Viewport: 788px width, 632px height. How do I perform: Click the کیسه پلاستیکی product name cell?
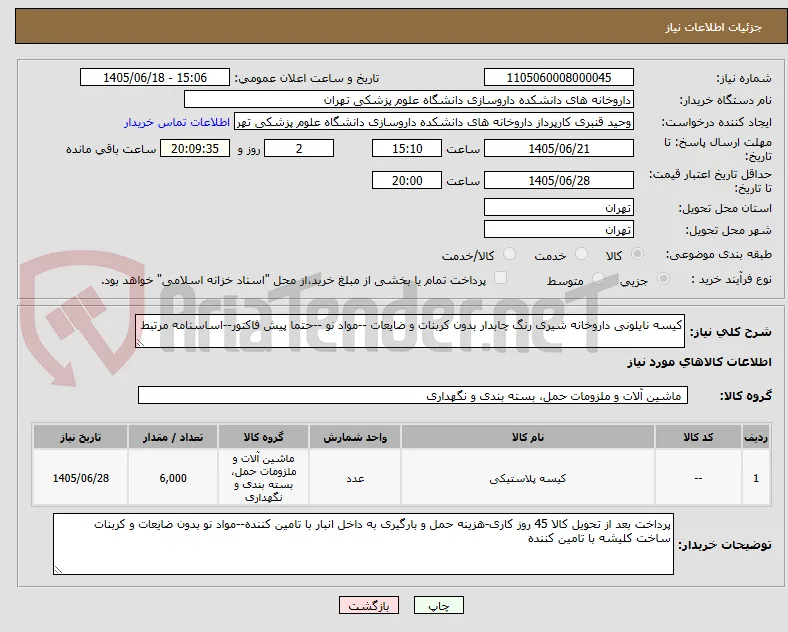click(x=528, y=478)
